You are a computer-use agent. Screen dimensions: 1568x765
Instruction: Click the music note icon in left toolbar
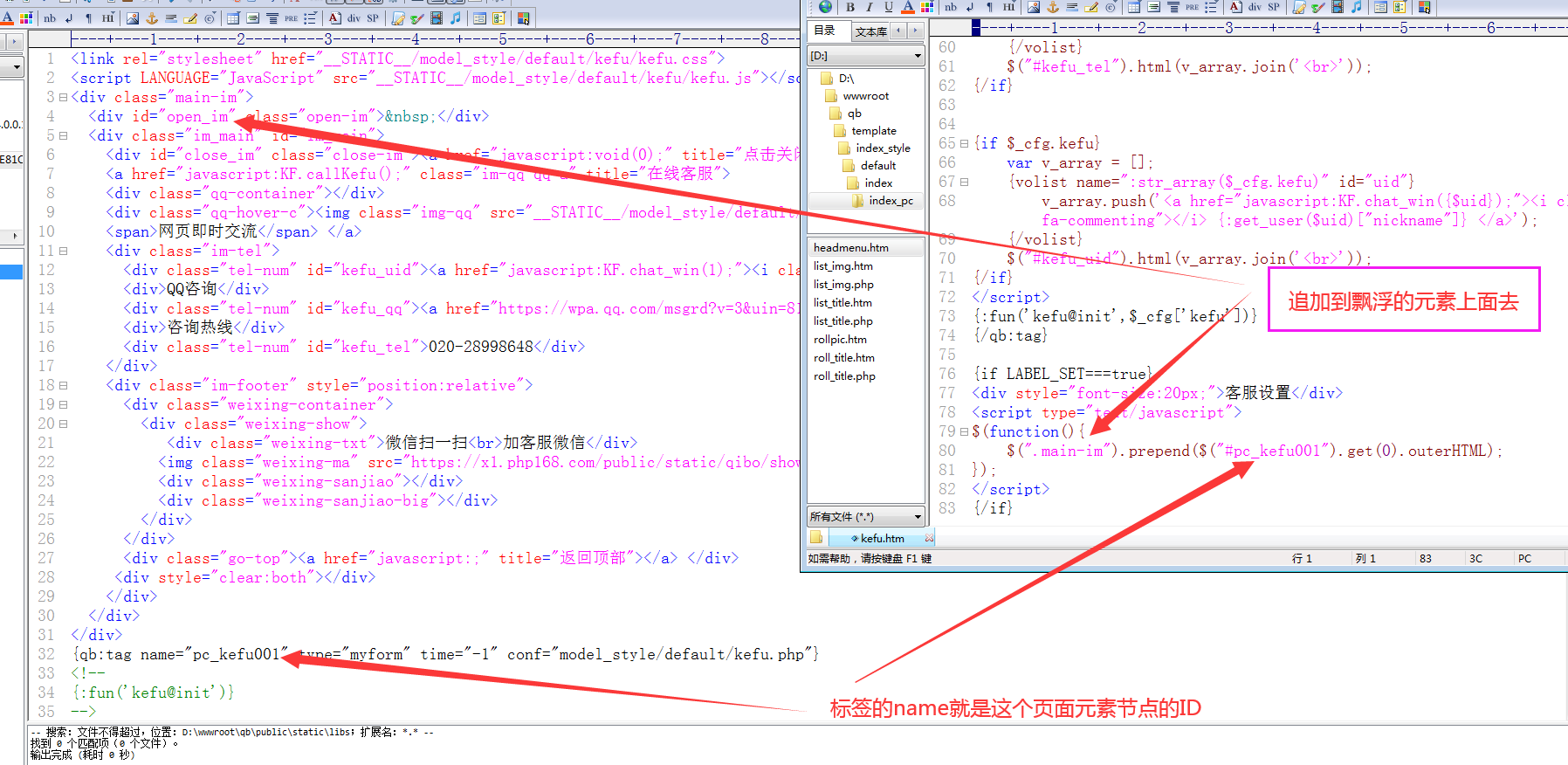click(455, 17)
